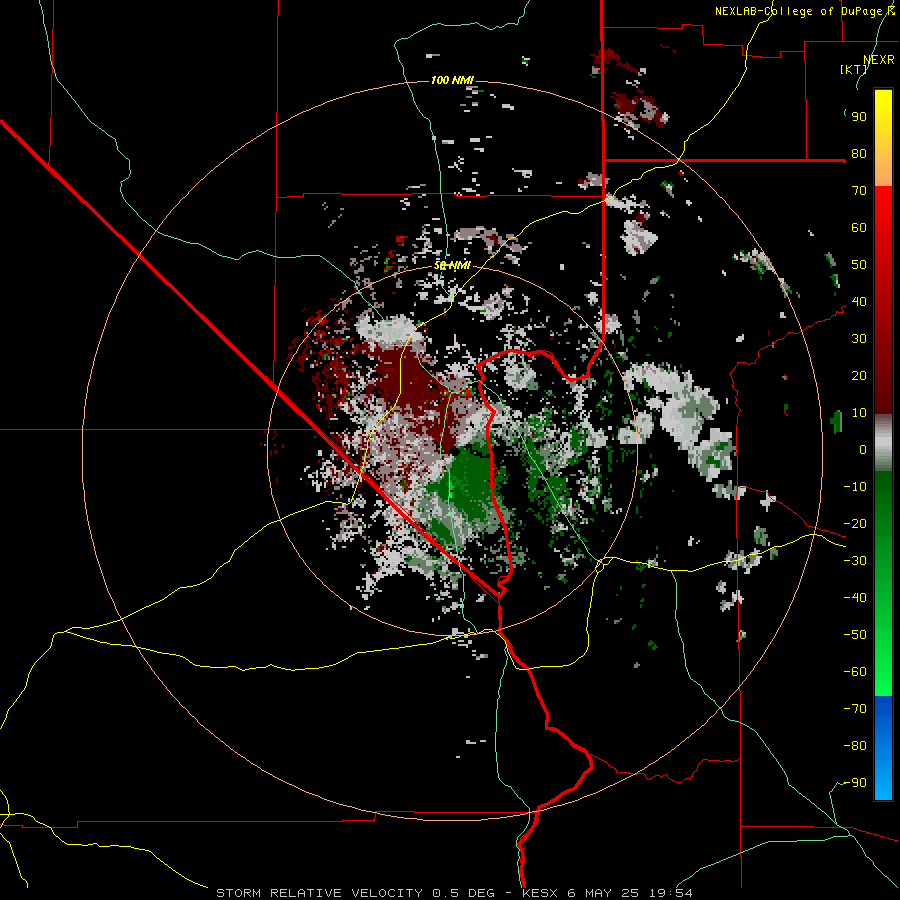
Task: Select the 30 value on velocity scale
Action: pos(859,339)
